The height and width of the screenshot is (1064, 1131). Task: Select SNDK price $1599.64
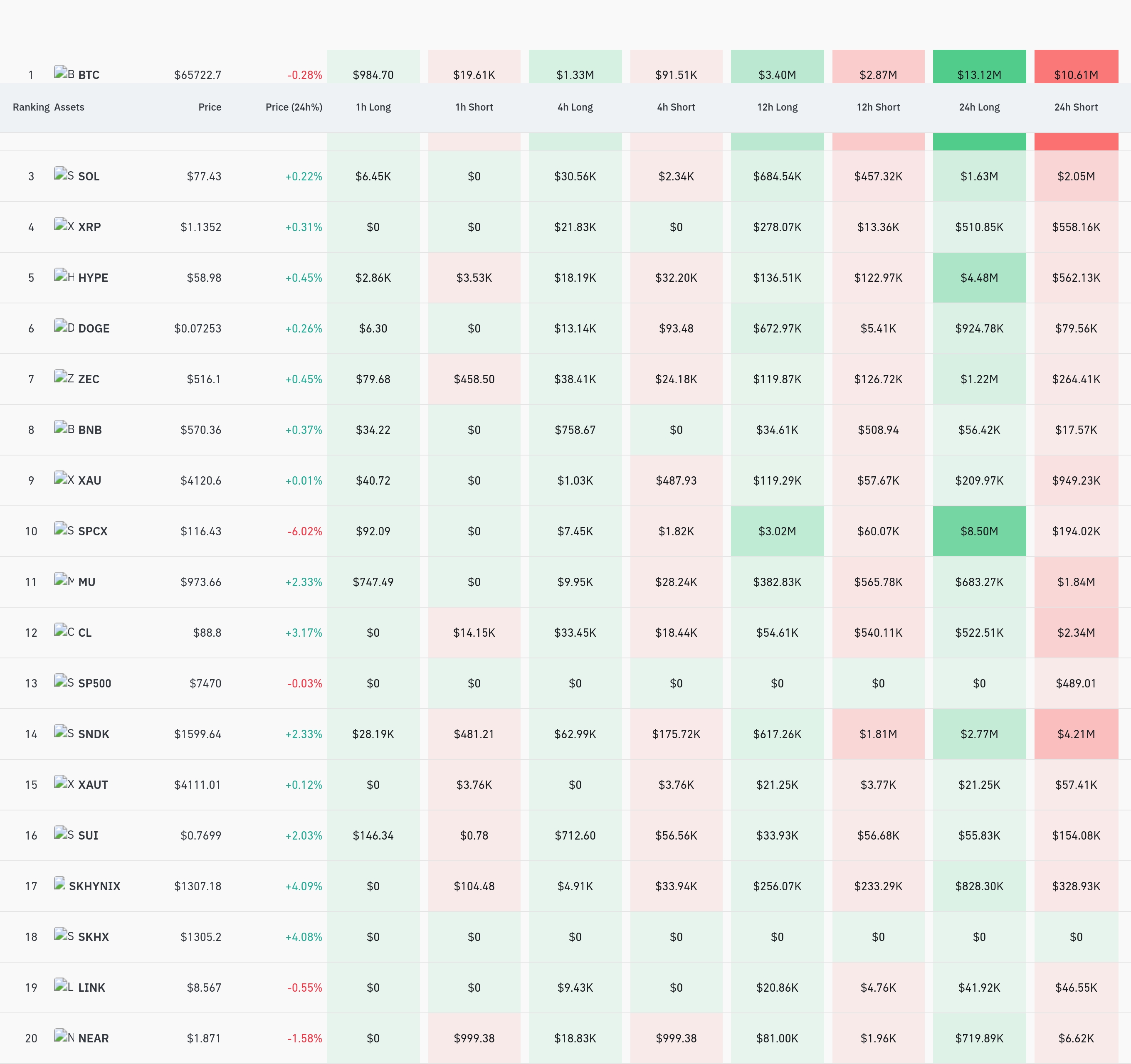pyautogui.click(x=198, y=734)
